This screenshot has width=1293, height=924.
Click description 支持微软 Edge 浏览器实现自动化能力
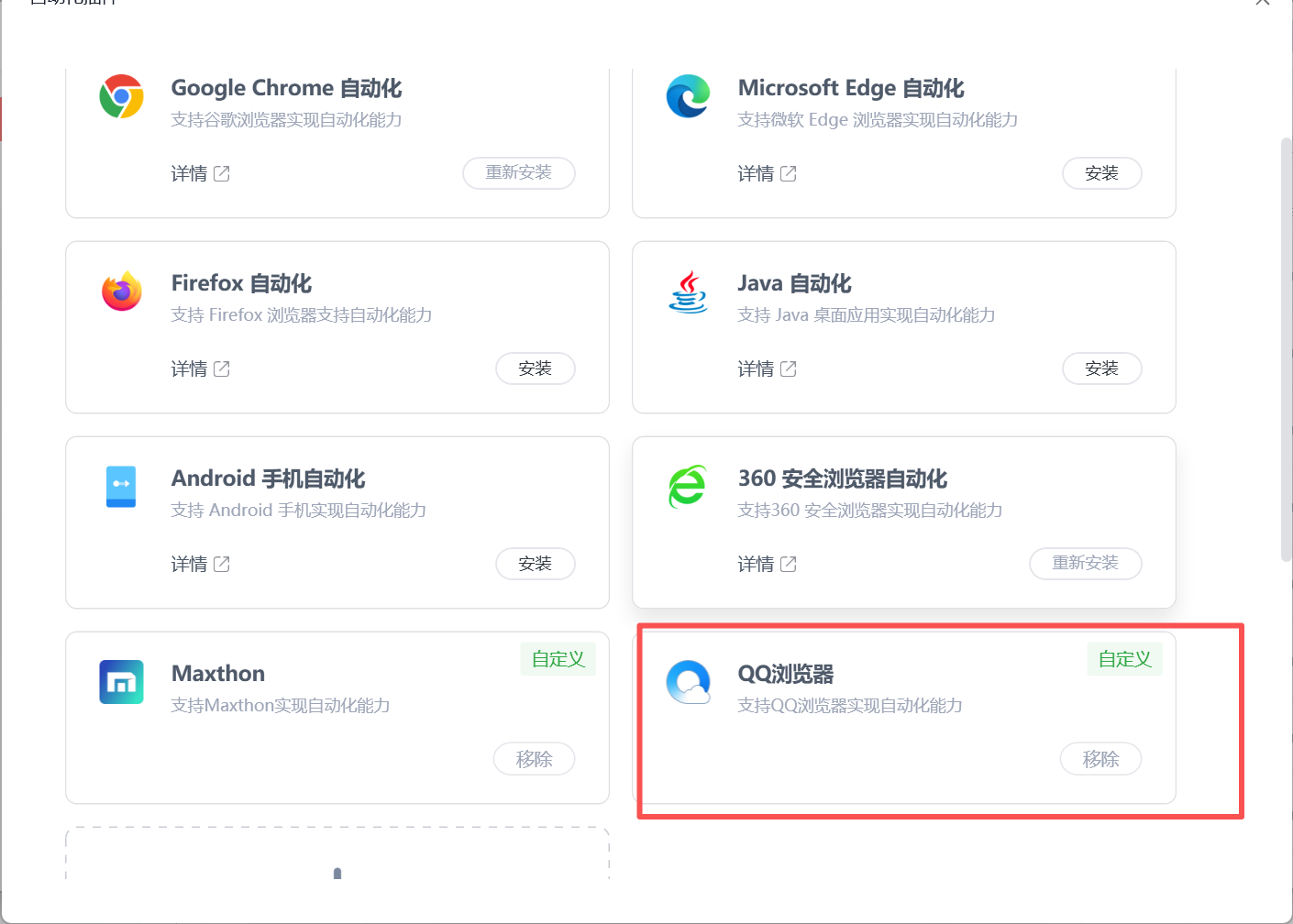[878, 120]
